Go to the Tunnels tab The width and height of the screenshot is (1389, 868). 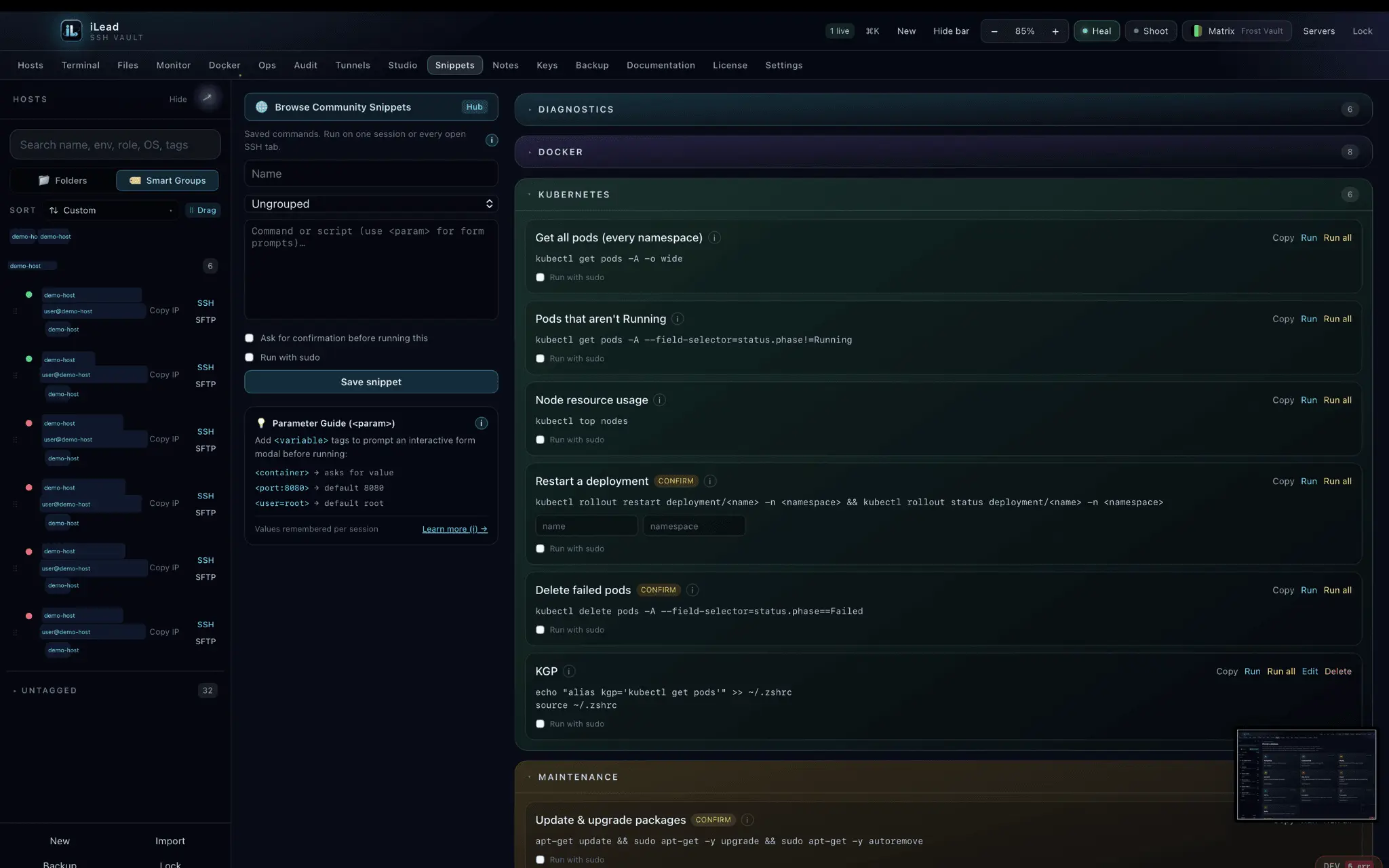pos(353,65)
